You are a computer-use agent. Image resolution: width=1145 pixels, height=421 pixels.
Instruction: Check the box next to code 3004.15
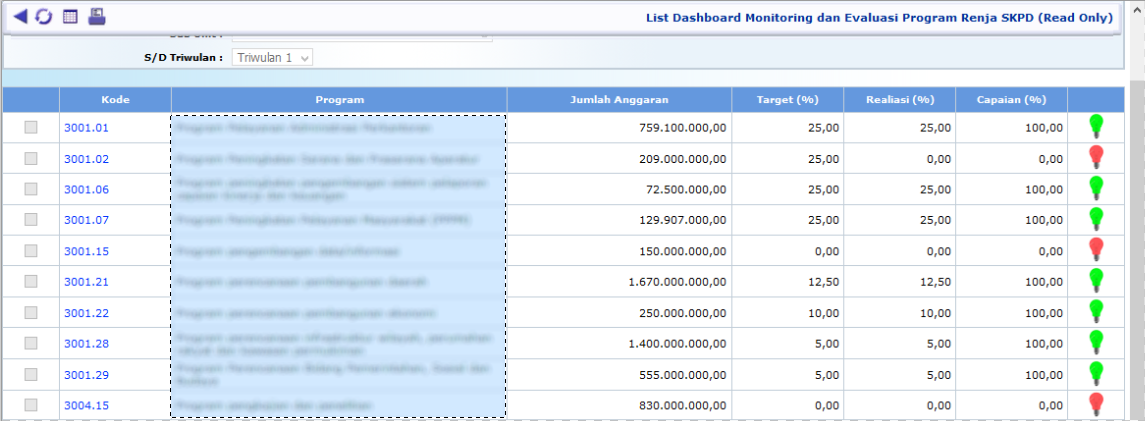coord(31,405)
